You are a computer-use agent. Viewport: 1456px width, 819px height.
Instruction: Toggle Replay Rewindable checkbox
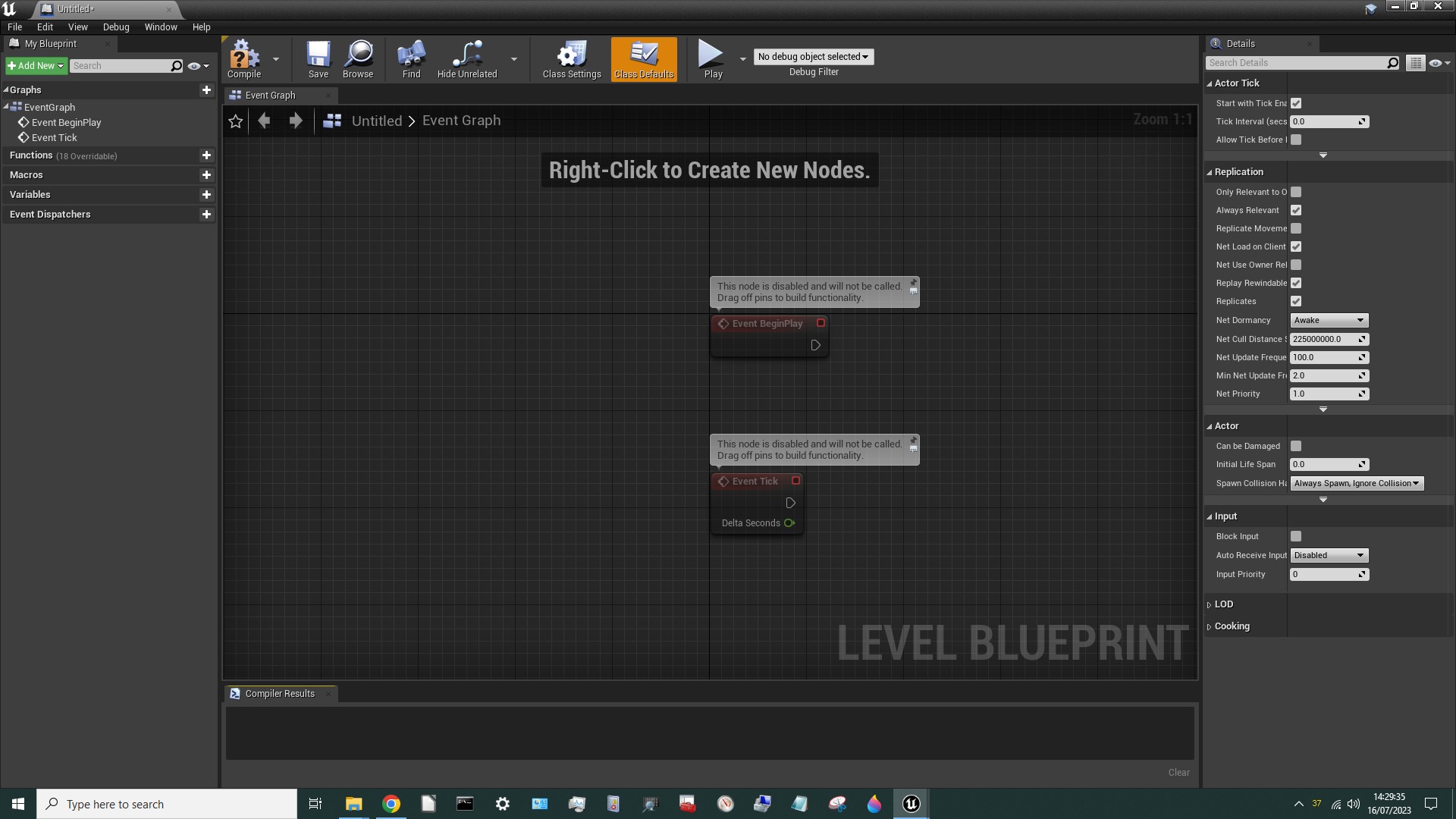[x=1296, y=283]
